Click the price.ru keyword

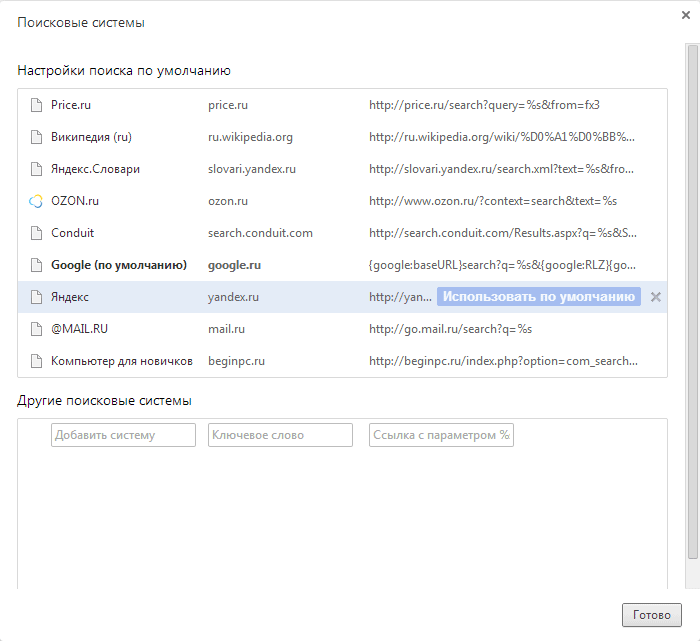pyautogui.click(x=228, y=105)
